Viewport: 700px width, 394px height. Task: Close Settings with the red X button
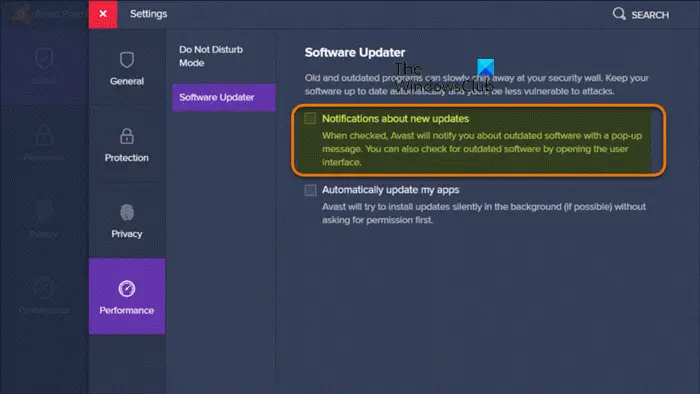click(x=103, y=14)
